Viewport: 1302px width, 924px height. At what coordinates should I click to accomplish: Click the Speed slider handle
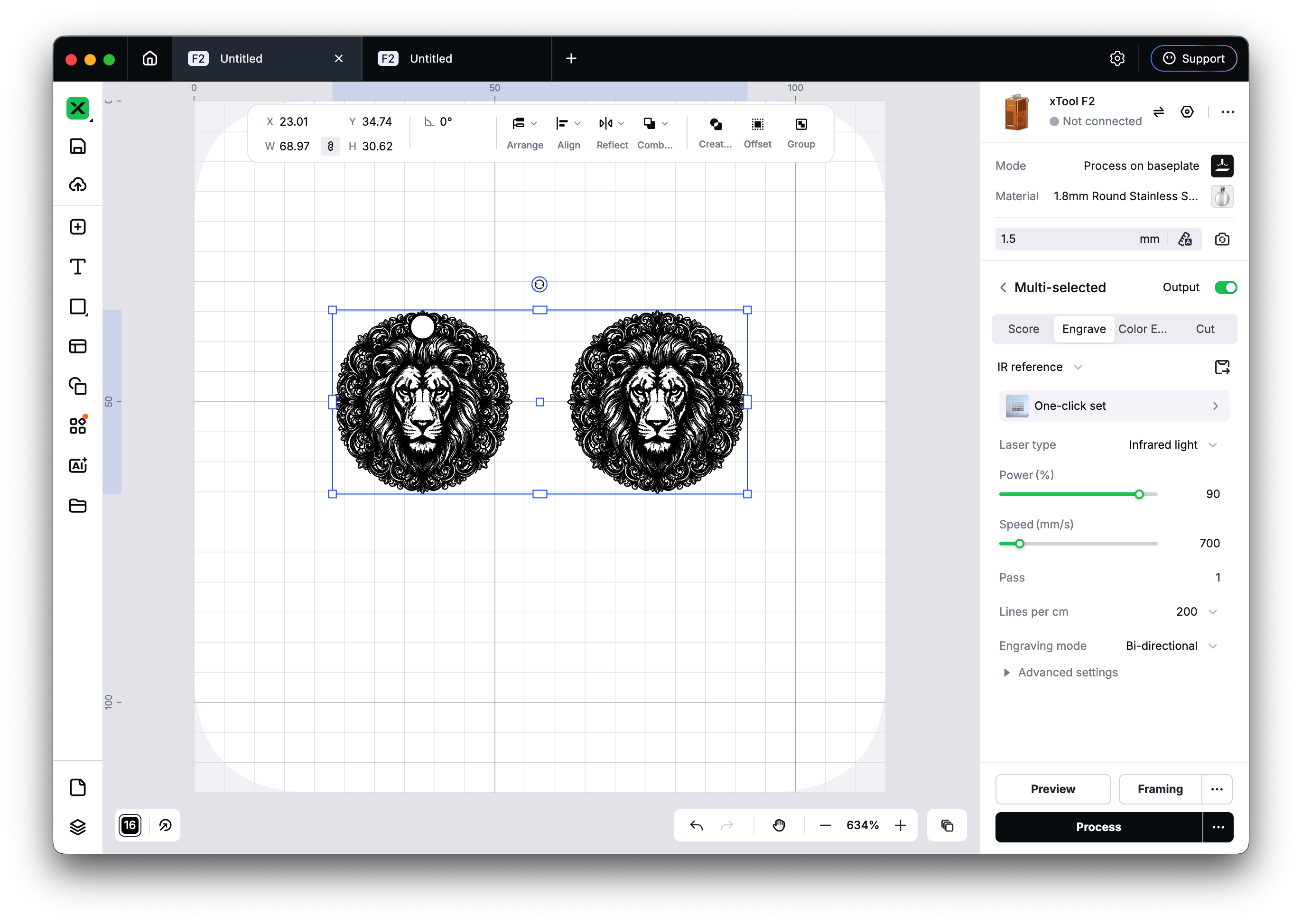pos(1020,544)
